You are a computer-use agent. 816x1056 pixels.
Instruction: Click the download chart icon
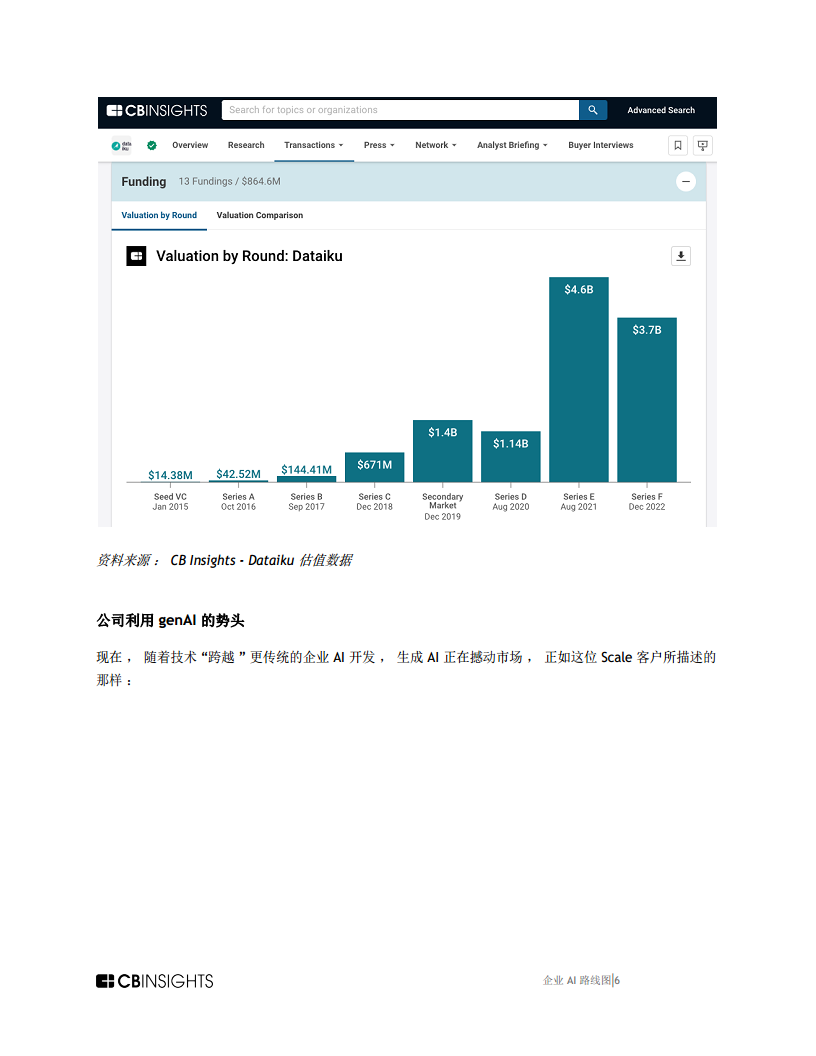[x=681, y=256]
